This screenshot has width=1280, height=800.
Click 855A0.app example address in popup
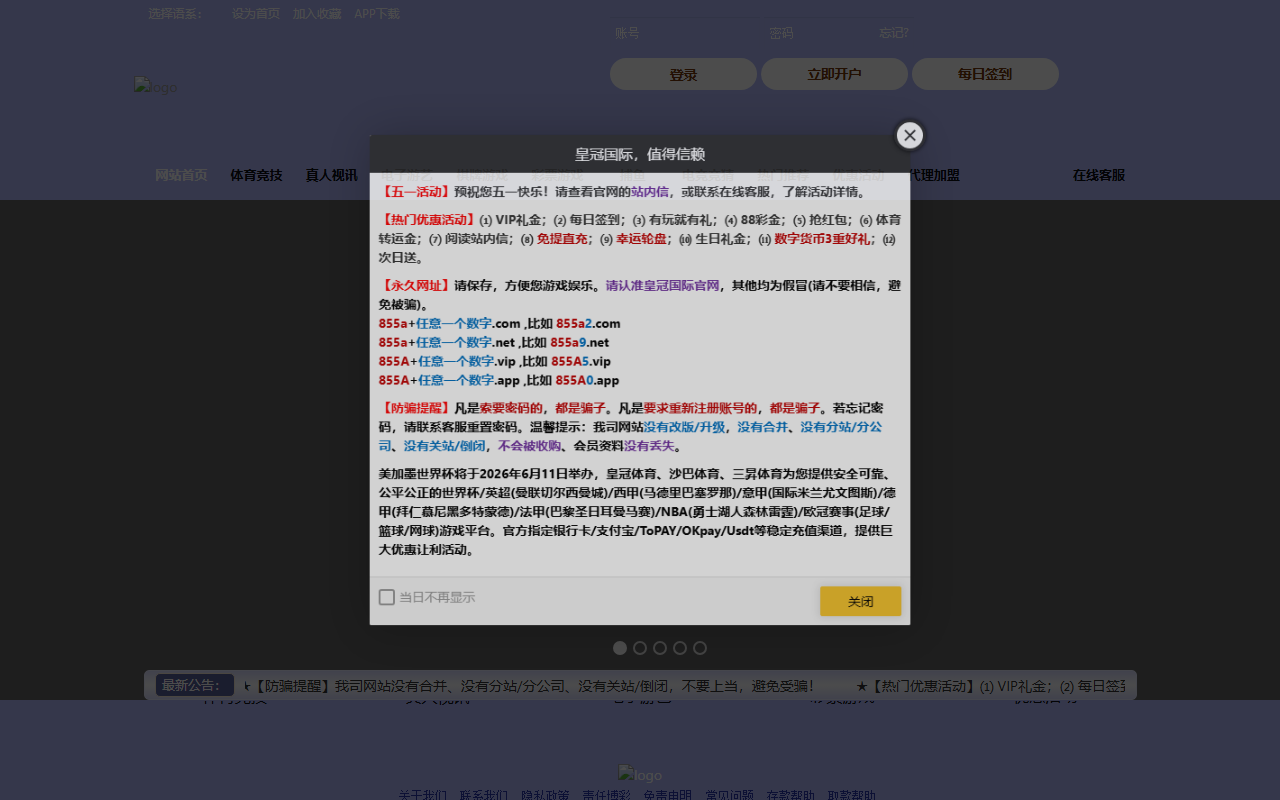587,380
